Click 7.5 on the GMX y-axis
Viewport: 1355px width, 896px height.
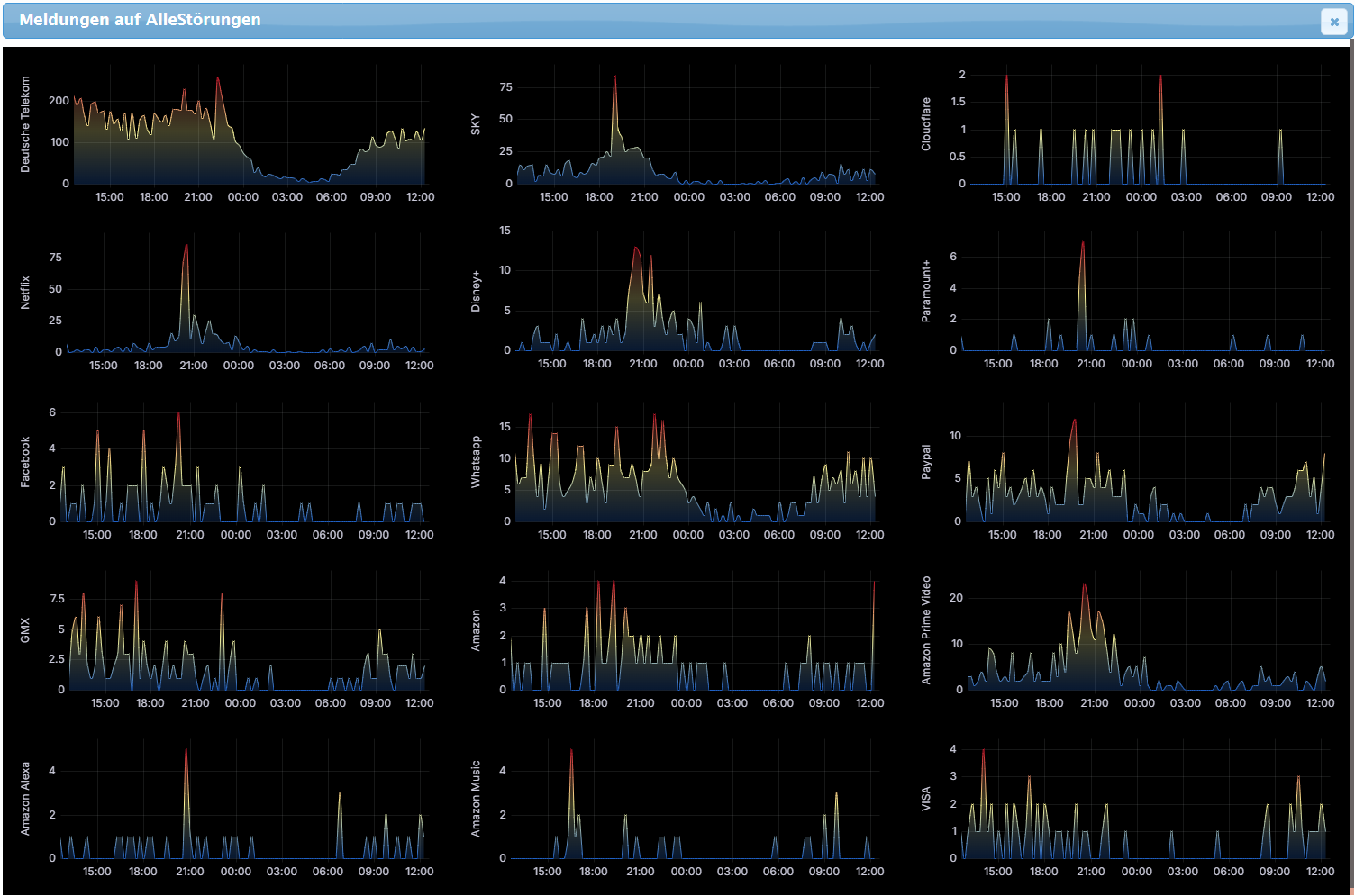(x=58, y=599)
